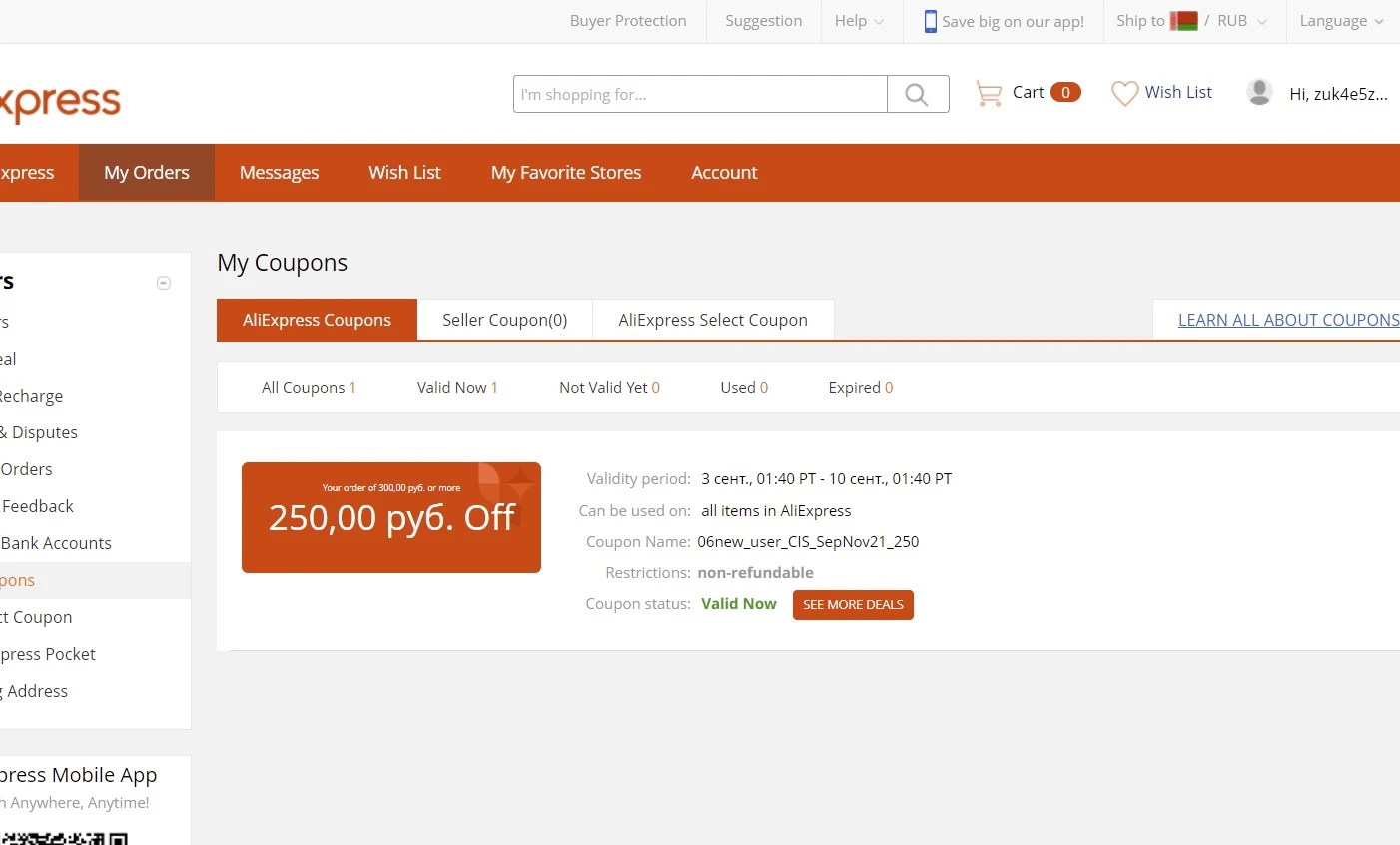Click the user avatar icon

tap(1259, 92)
